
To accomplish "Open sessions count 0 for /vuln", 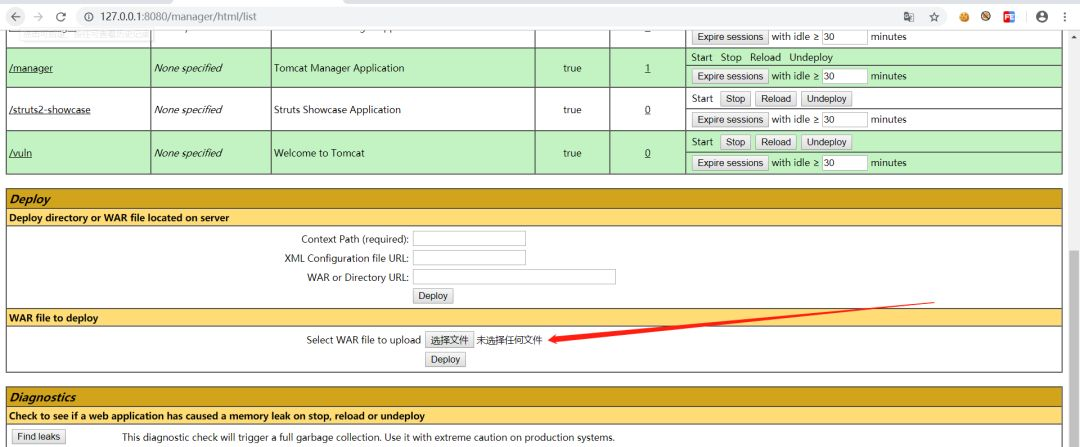I will click(647, 153).
